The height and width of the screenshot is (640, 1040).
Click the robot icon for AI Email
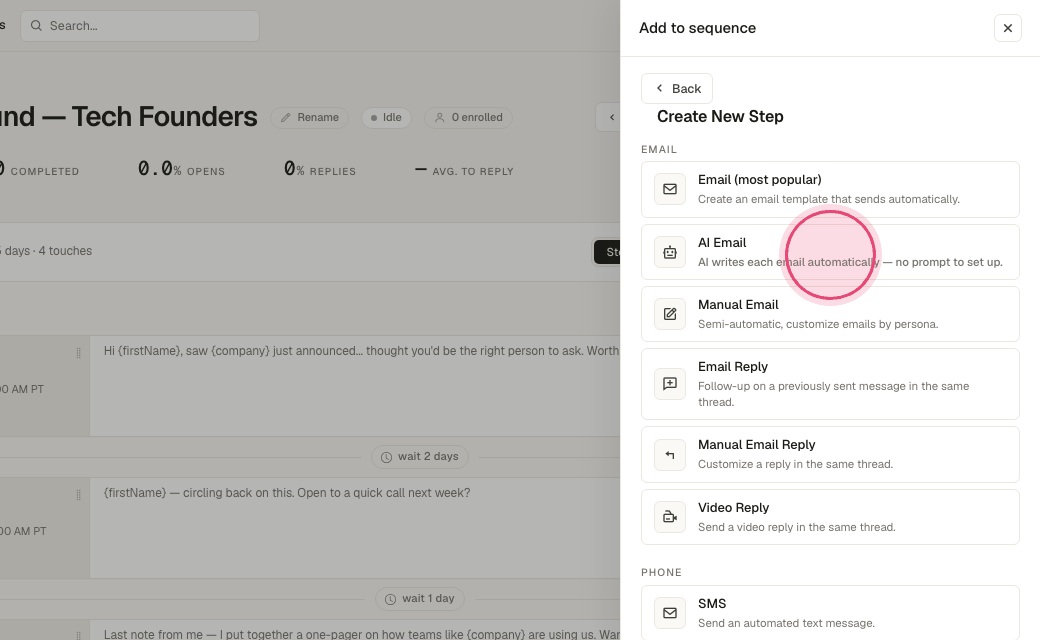click(x=670, y=252)
